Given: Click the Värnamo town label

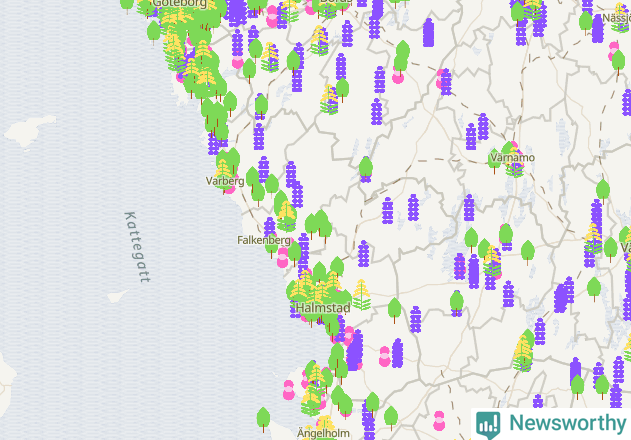Looking at the screenshot, I should click(x=512, y=157).
